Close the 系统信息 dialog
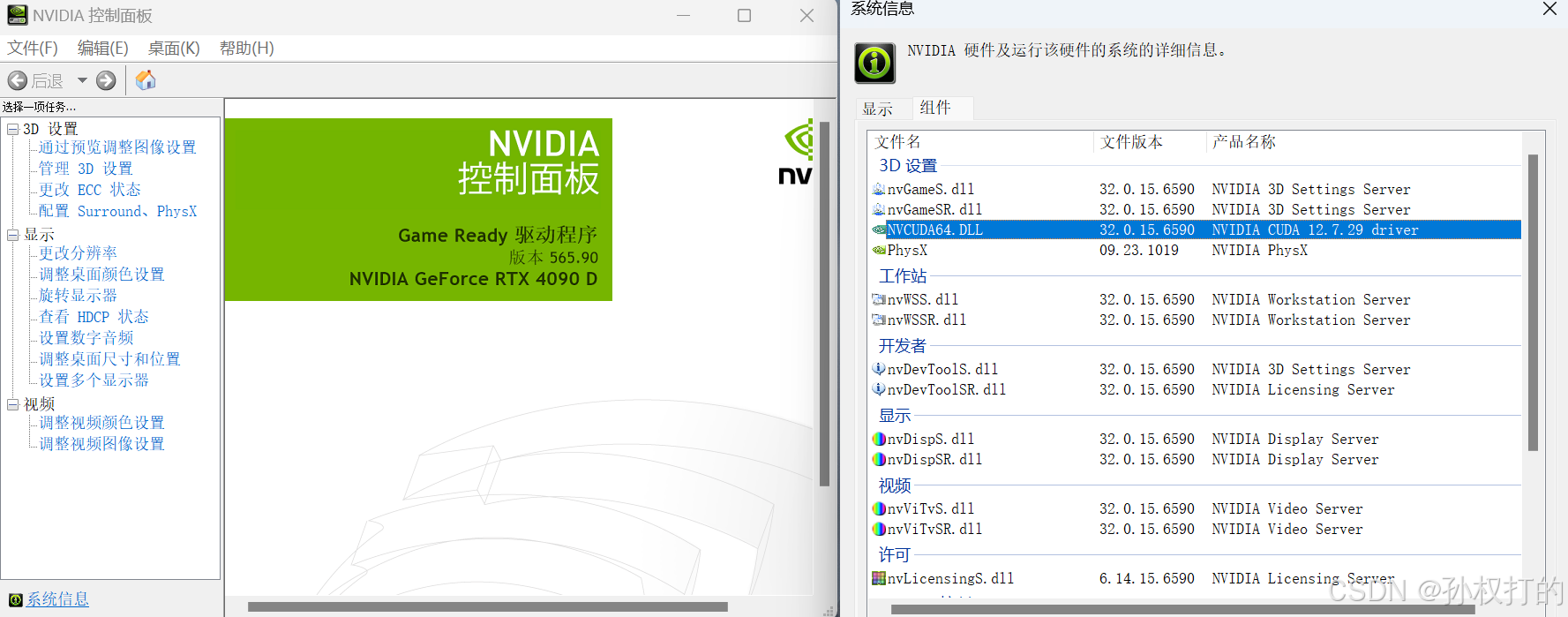1568x617 pixels. (x=1549, y=9)
